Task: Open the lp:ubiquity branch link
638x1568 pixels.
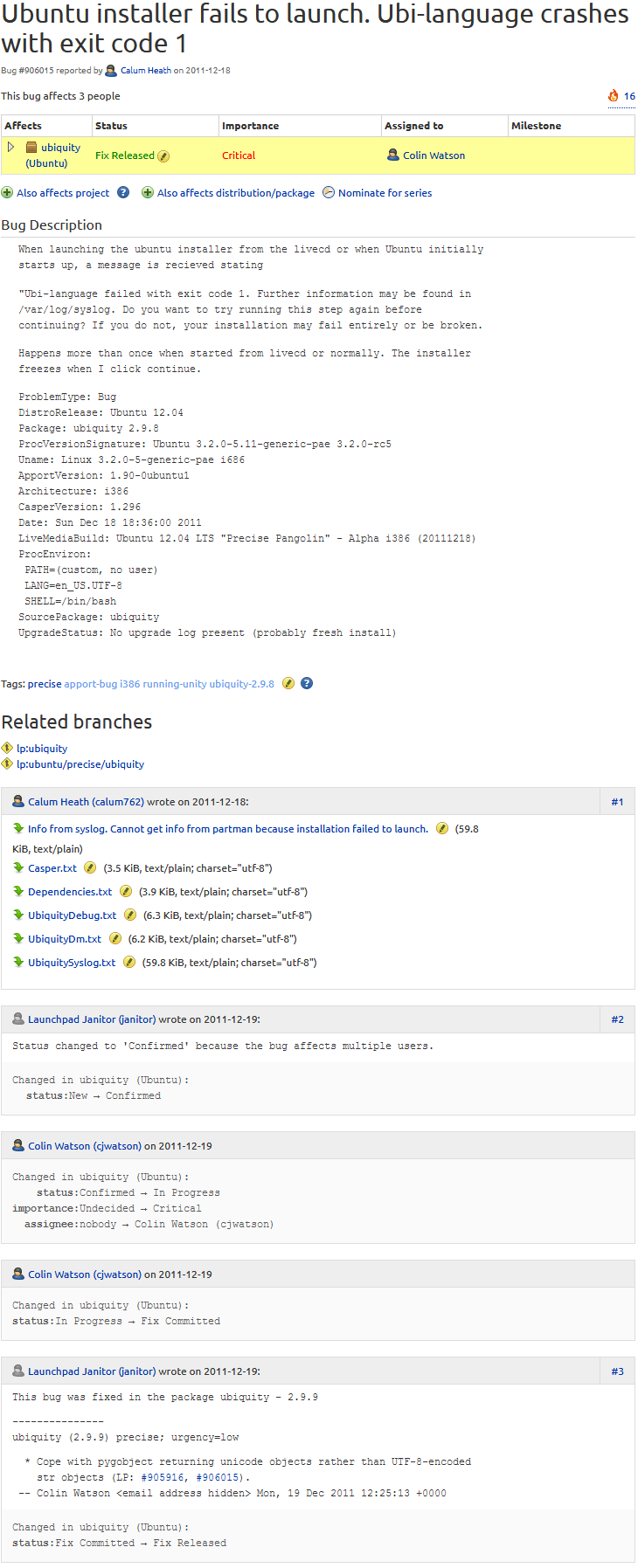Action: click(x=42, y=749)
